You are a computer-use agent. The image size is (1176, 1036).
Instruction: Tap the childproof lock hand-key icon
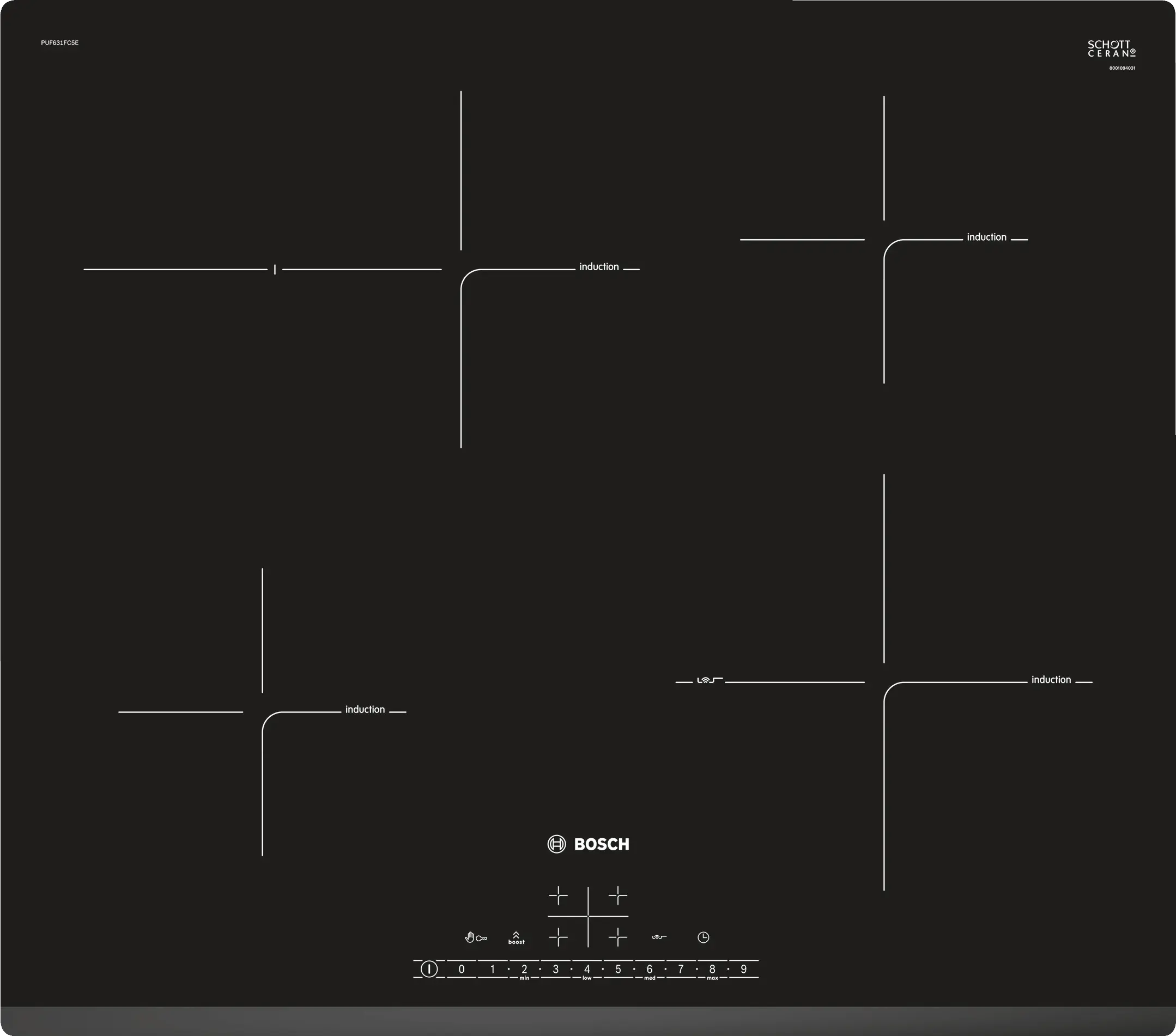pos(475,938)
